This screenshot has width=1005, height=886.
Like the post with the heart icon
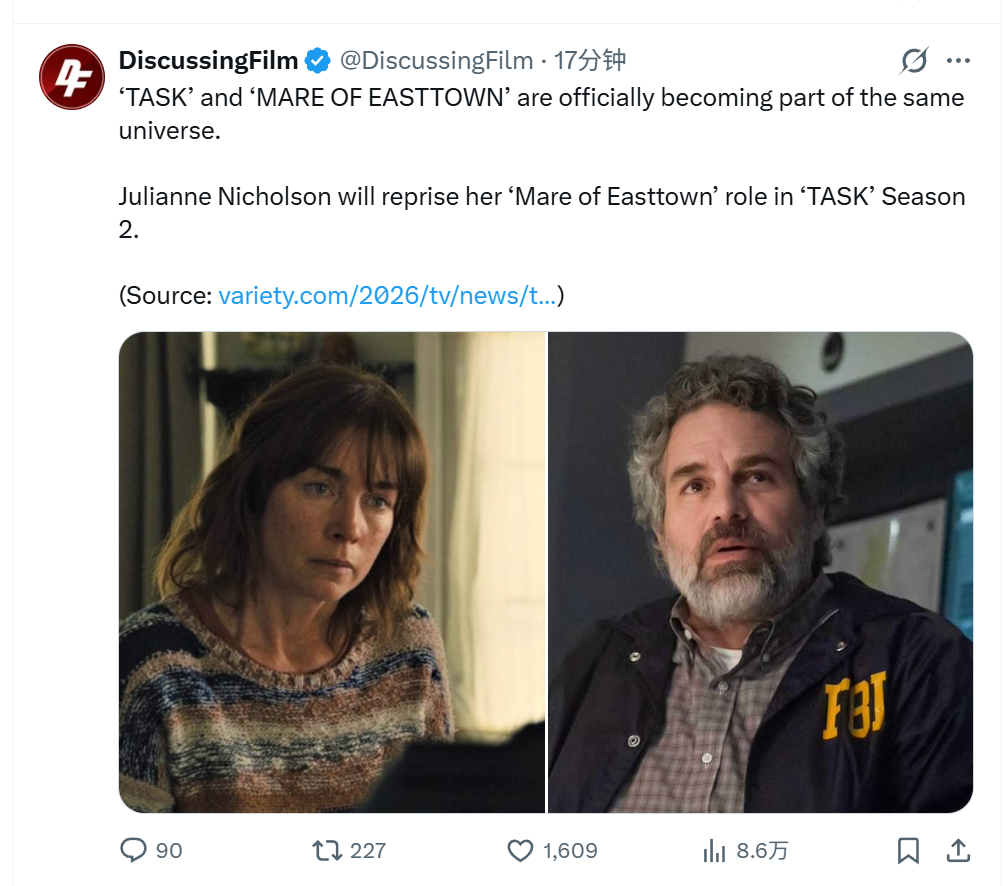pos(520,850)
